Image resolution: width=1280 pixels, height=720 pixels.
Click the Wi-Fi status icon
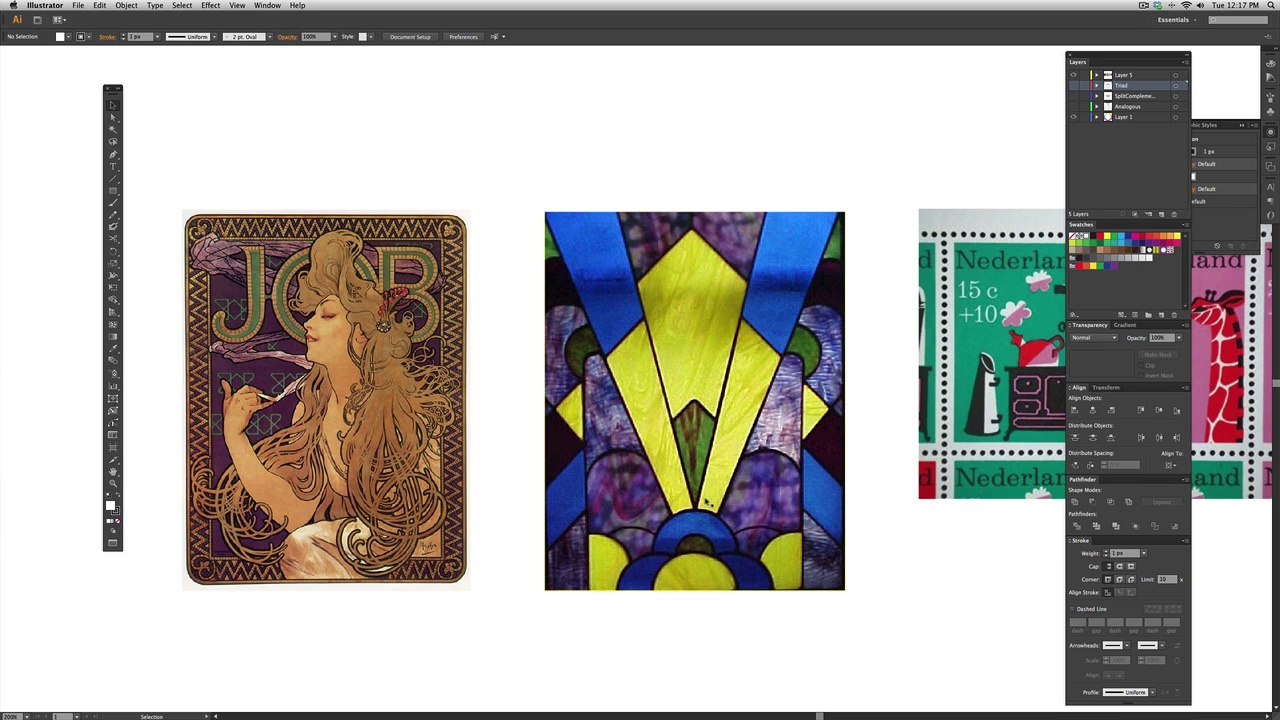1186,5
